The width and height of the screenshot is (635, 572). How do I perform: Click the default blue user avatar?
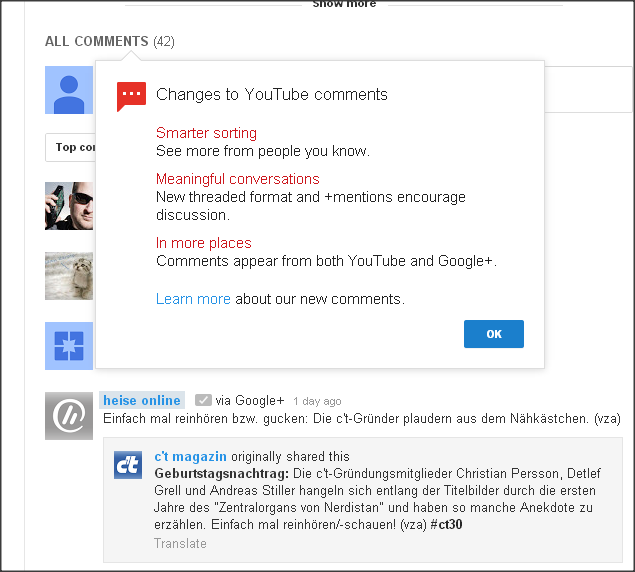click(69, 90)
